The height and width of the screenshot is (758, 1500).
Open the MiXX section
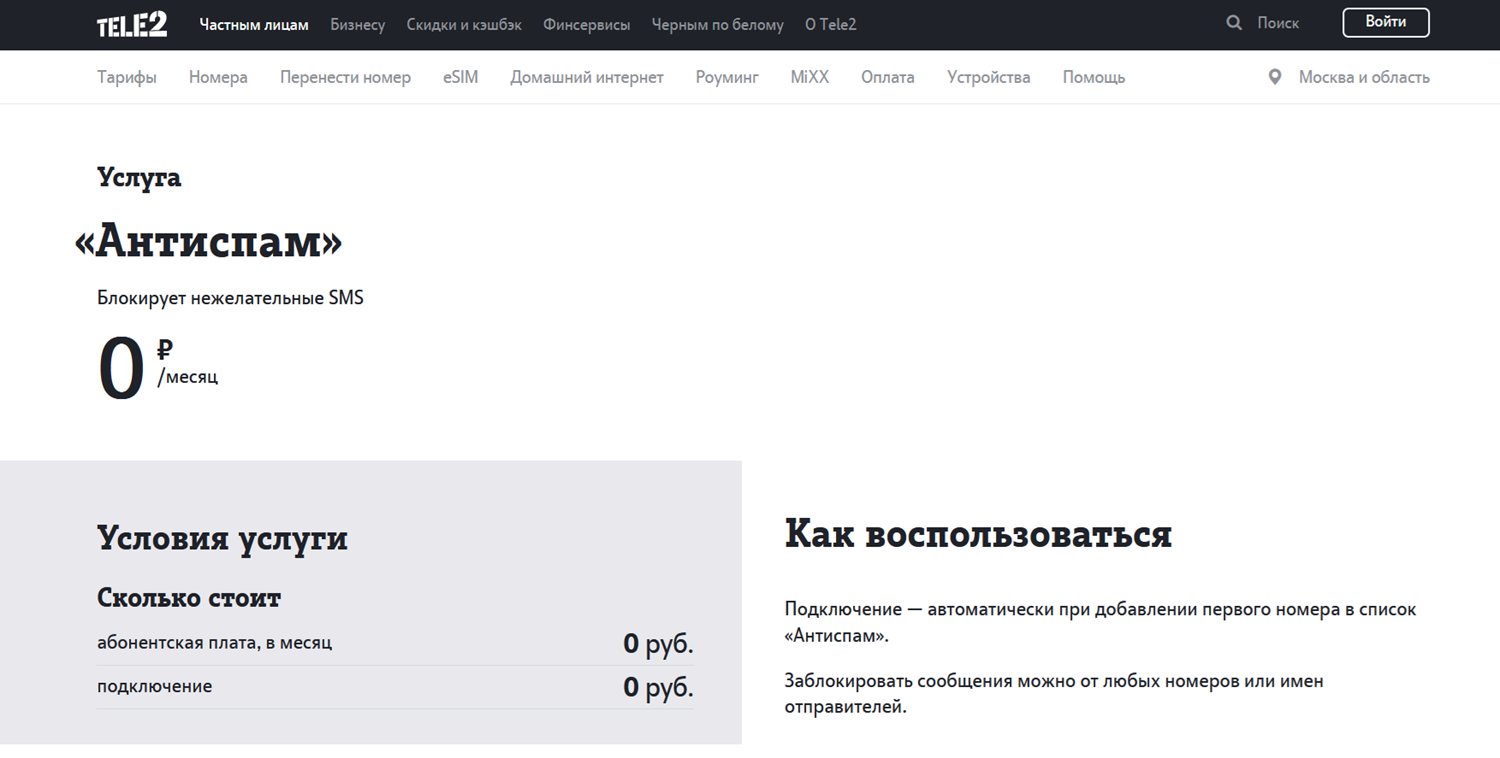coord(810,77)
